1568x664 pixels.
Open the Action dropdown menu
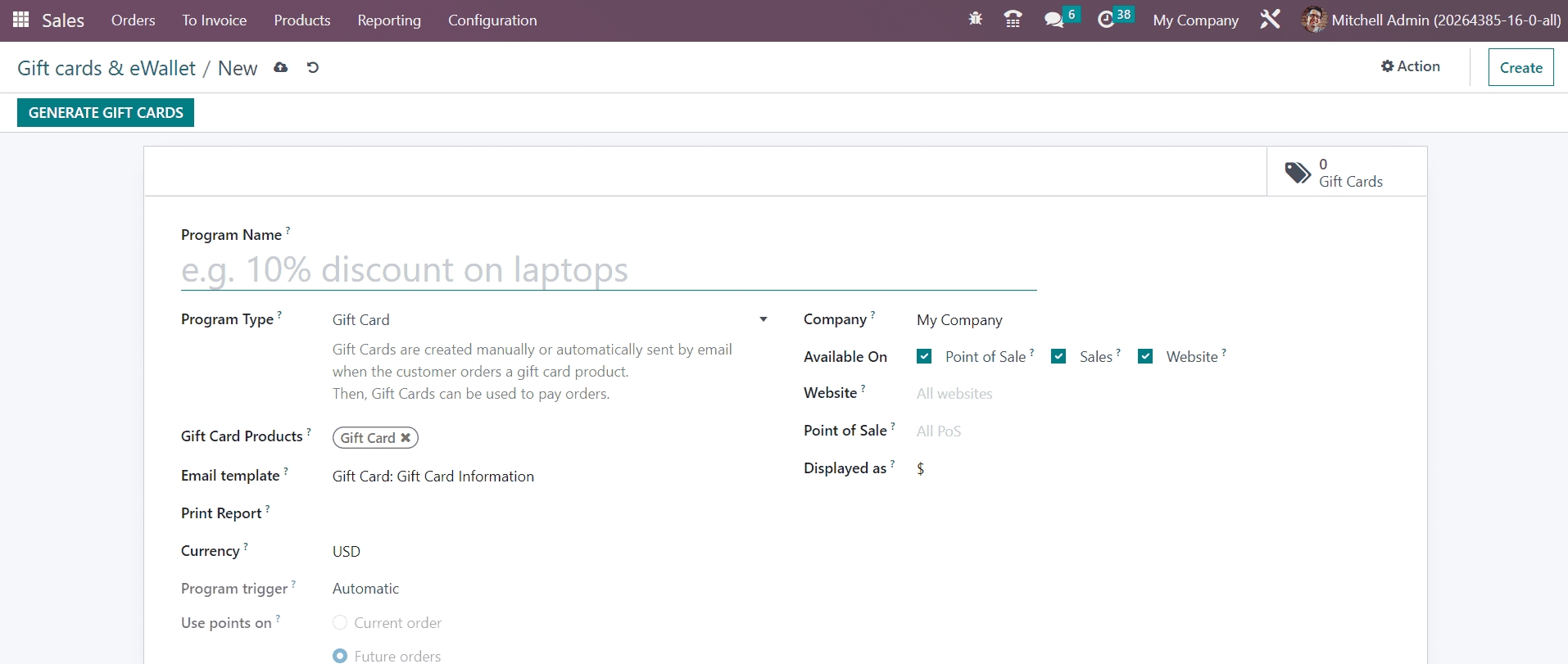click(x=1410, y=66)
